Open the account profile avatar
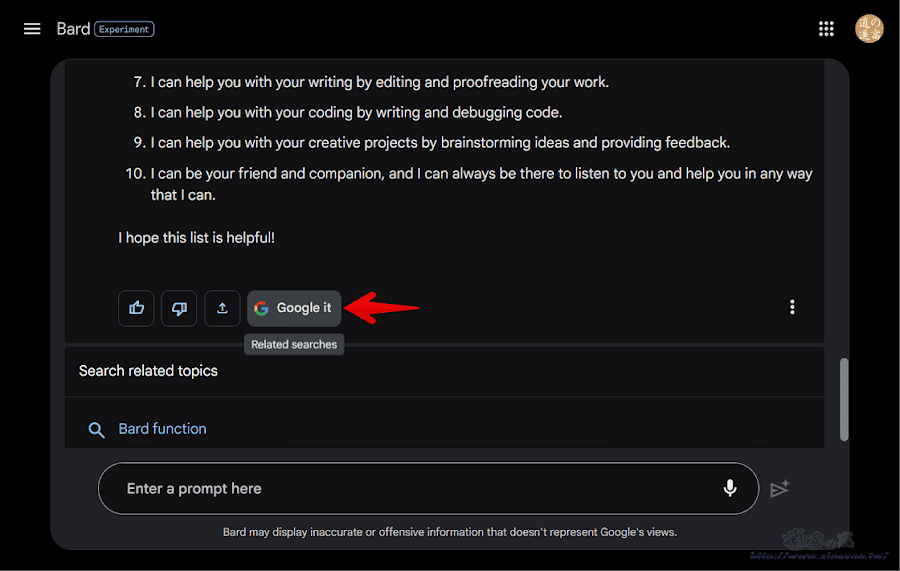The height and width of the screenshot is (571, 900). pyautogui.click(x=869, y=29)
